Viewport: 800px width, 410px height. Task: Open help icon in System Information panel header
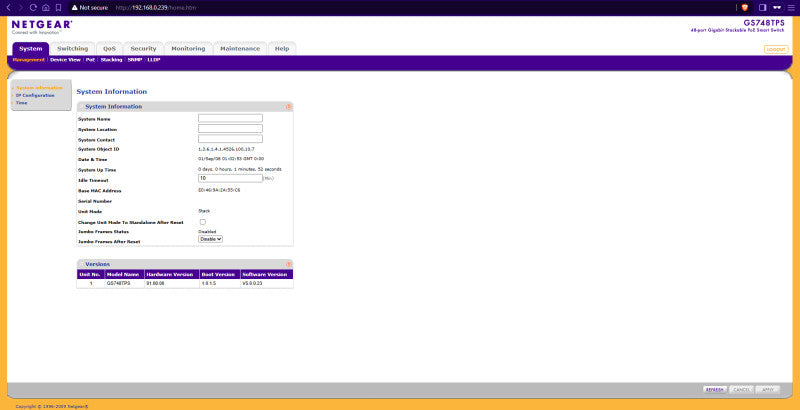[288, 107]
